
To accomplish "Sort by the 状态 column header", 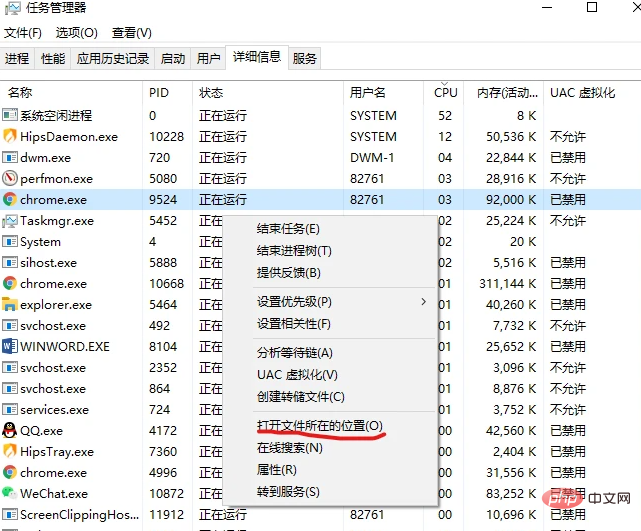I will click(268, 93).
